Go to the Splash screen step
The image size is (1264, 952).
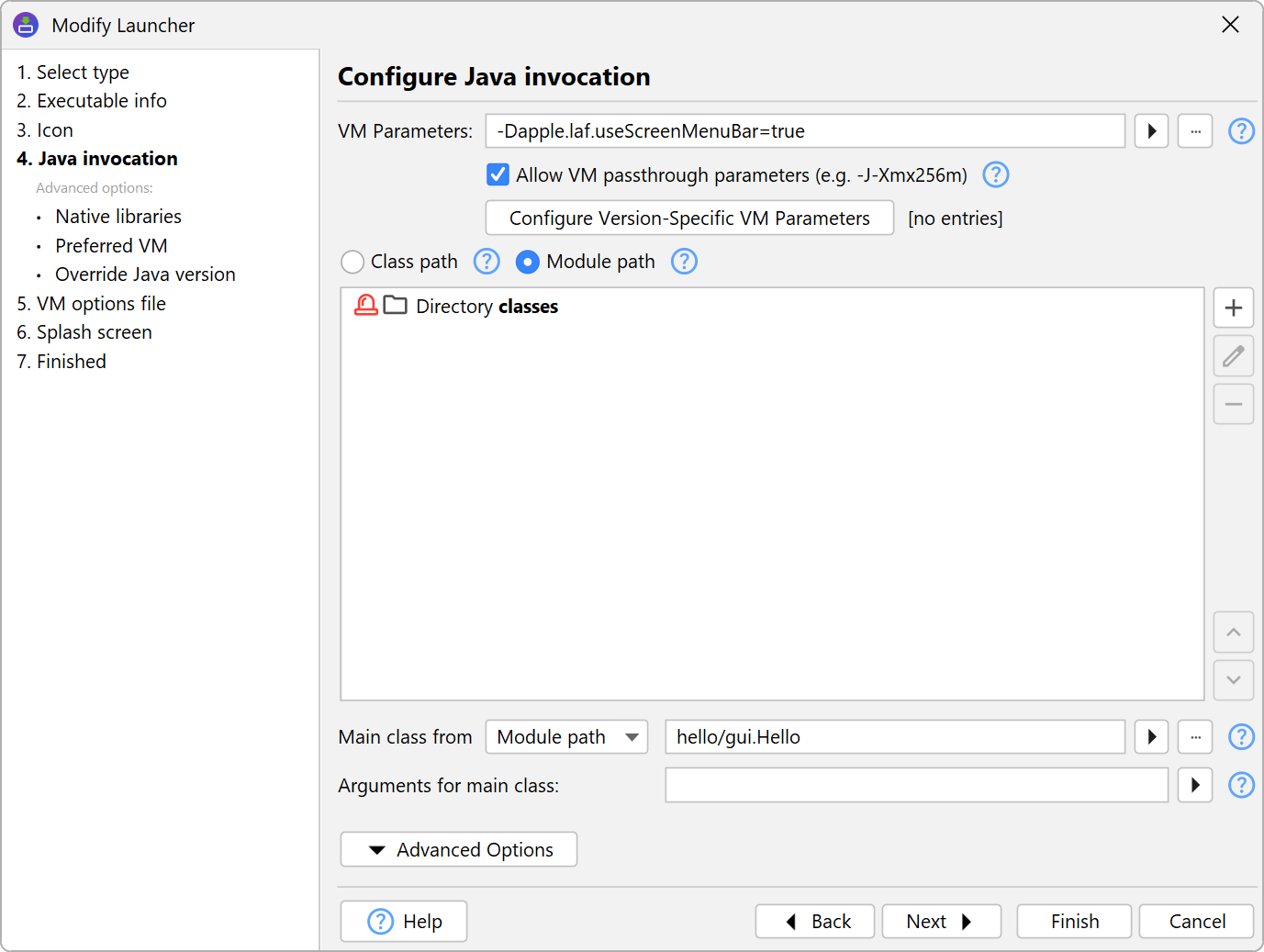point(94,332)
